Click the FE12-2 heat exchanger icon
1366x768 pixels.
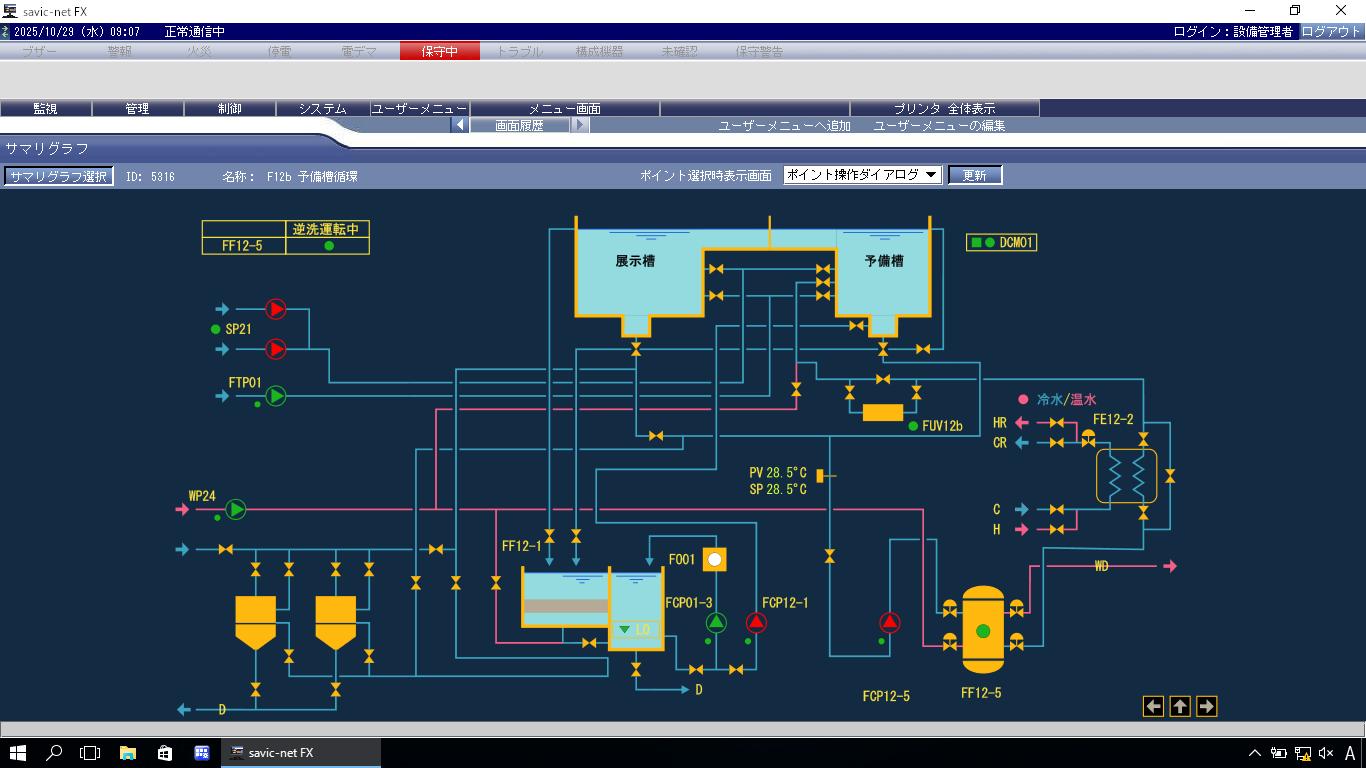tap(1126, 476)
